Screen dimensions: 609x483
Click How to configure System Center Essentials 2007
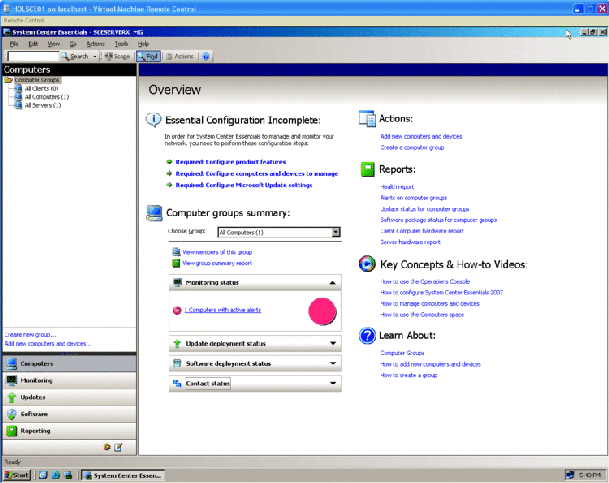(442, 292)
